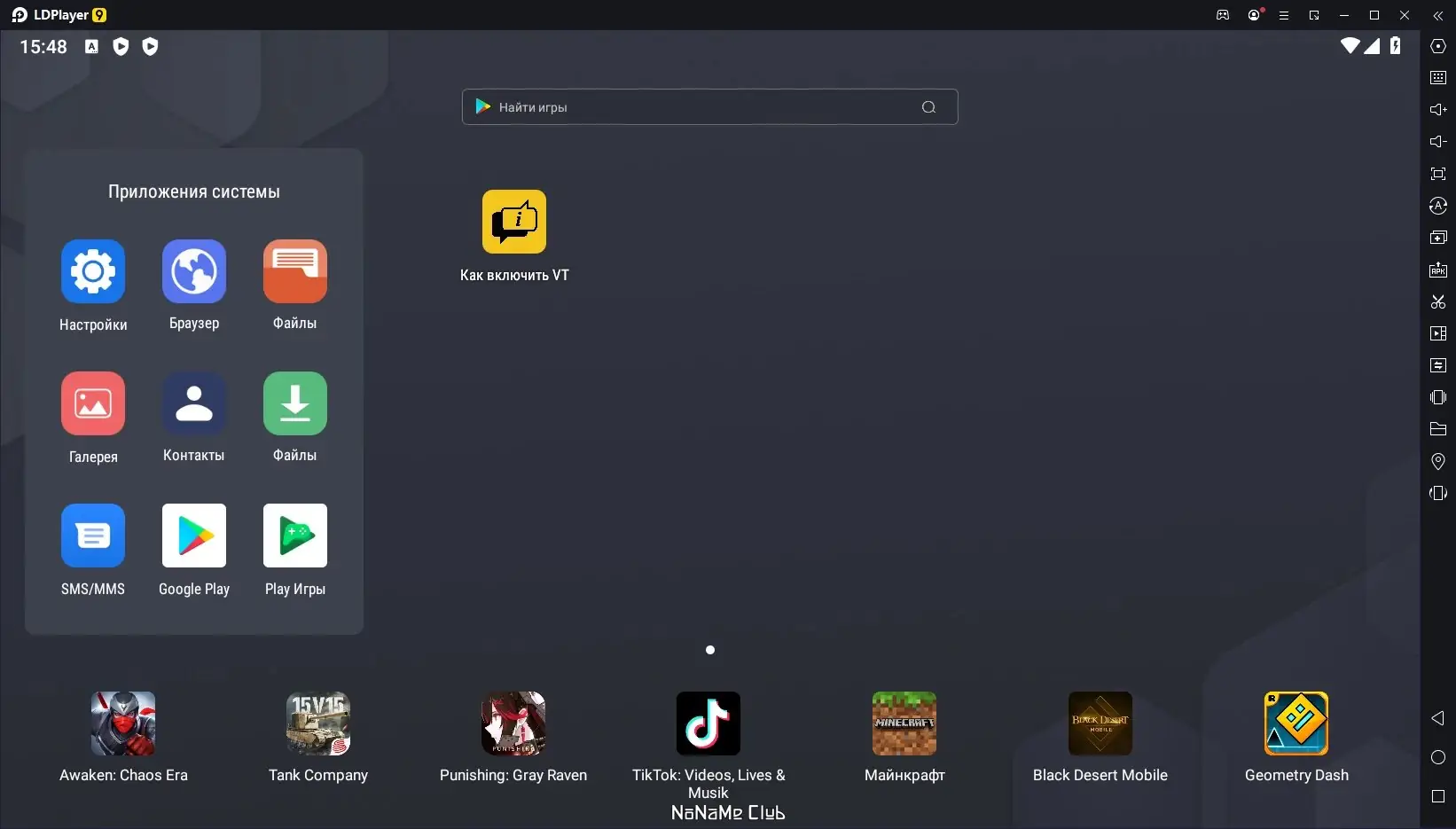The height and width of the screenshot is (829, 1456).
Task: Launch the Play Игры app
Action: coord(295,536)
